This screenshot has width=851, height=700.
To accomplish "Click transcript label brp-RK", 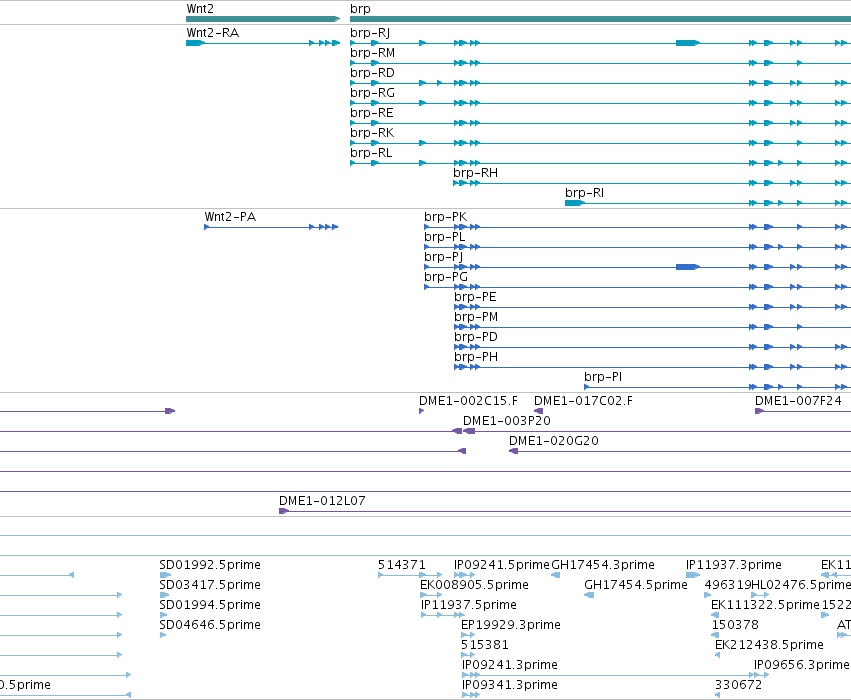I will point(372,133).
